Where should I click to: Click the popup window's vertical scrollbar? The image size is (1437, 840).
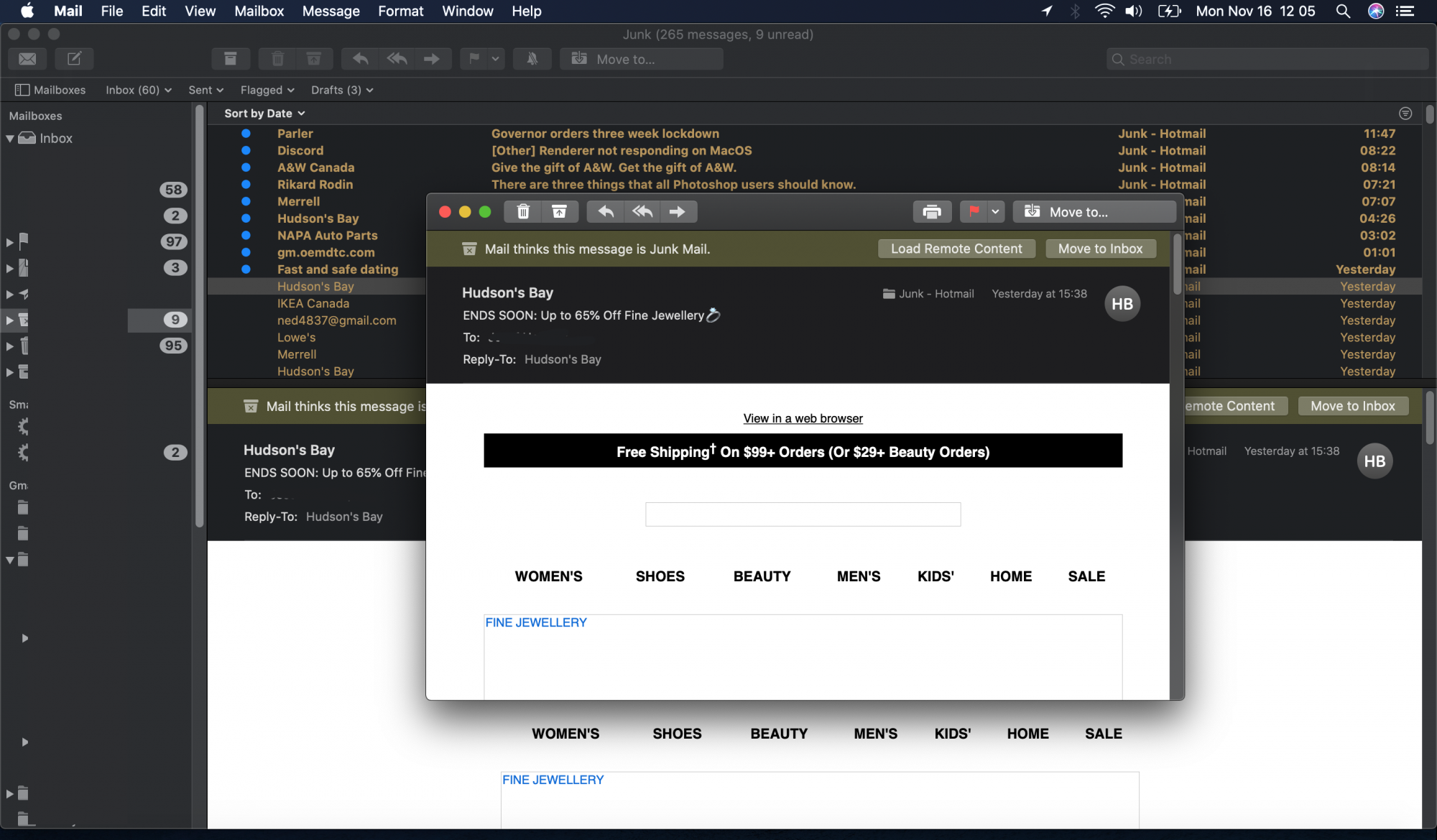click(x=1177, y=265)
